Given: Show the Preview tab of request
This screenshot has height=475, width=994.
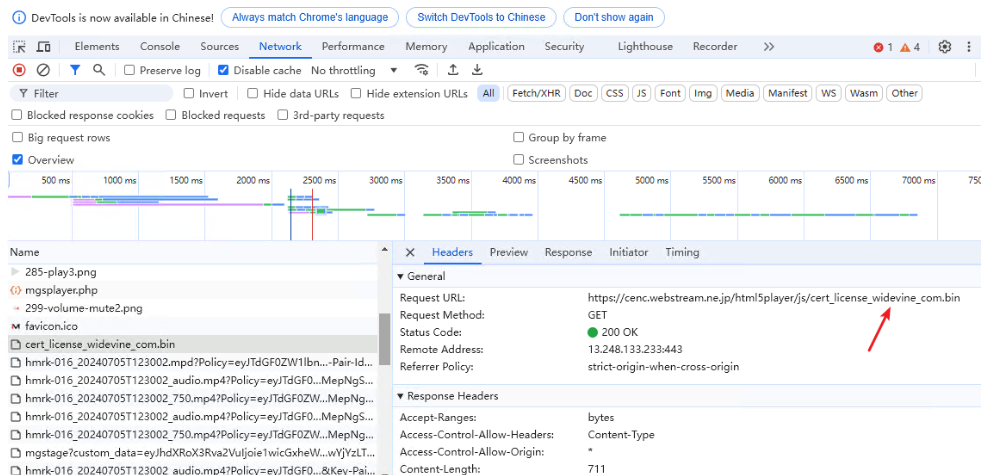Looking at the screenshot, I should click(508, 252).
